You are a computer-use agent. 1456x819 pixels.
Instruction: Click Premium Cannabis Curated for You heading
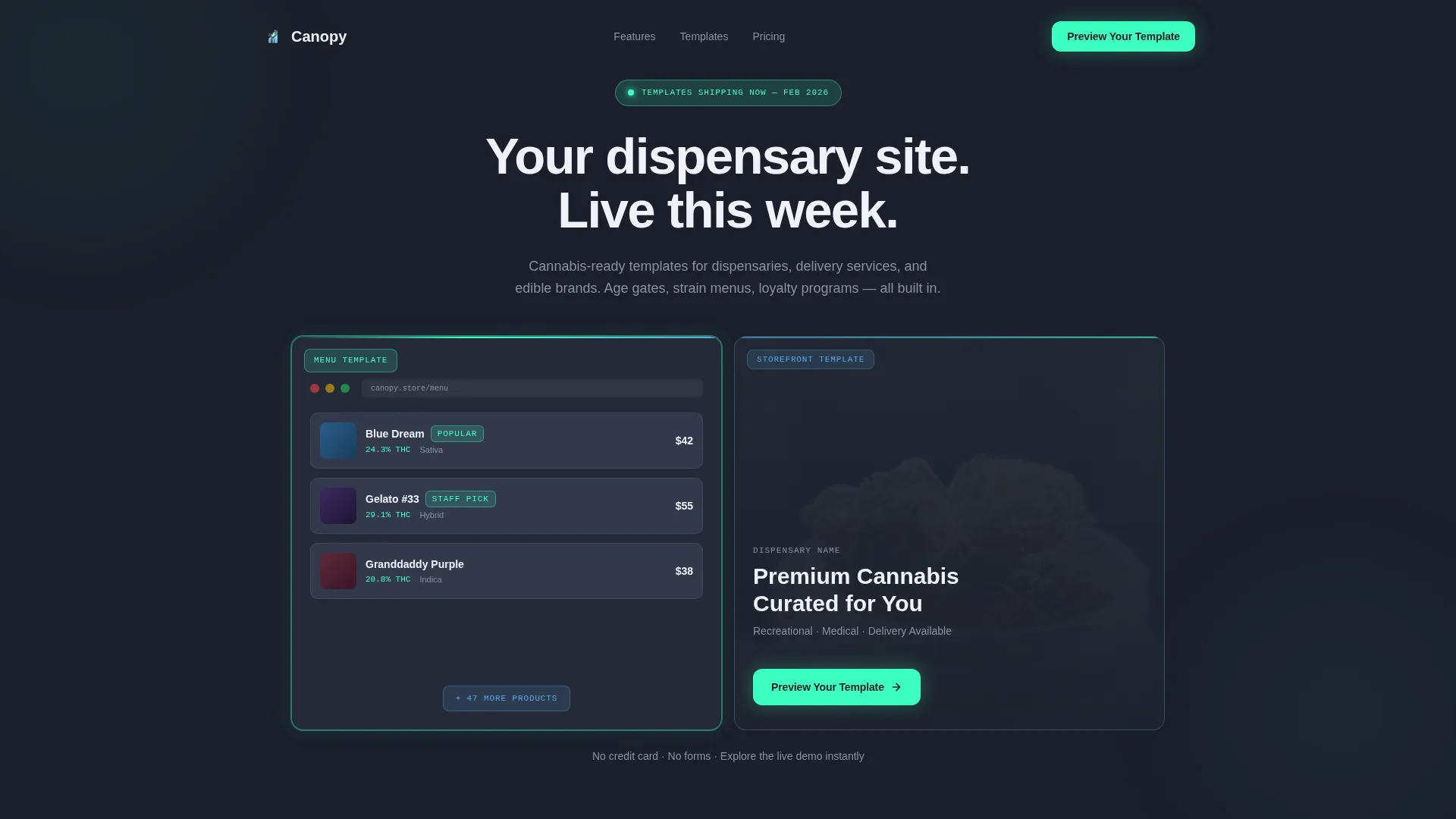[x=855, y=590]
